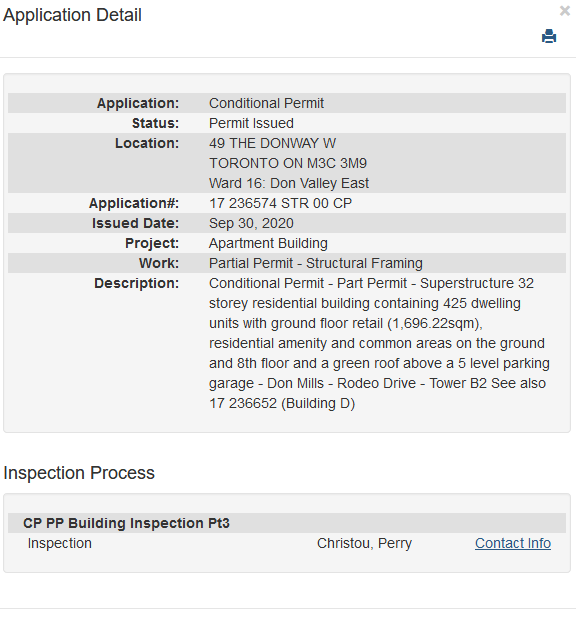Click Partial Permit - Structural Framing text
This screenshot has width=576, height=617.
click(x=316, y=263)
